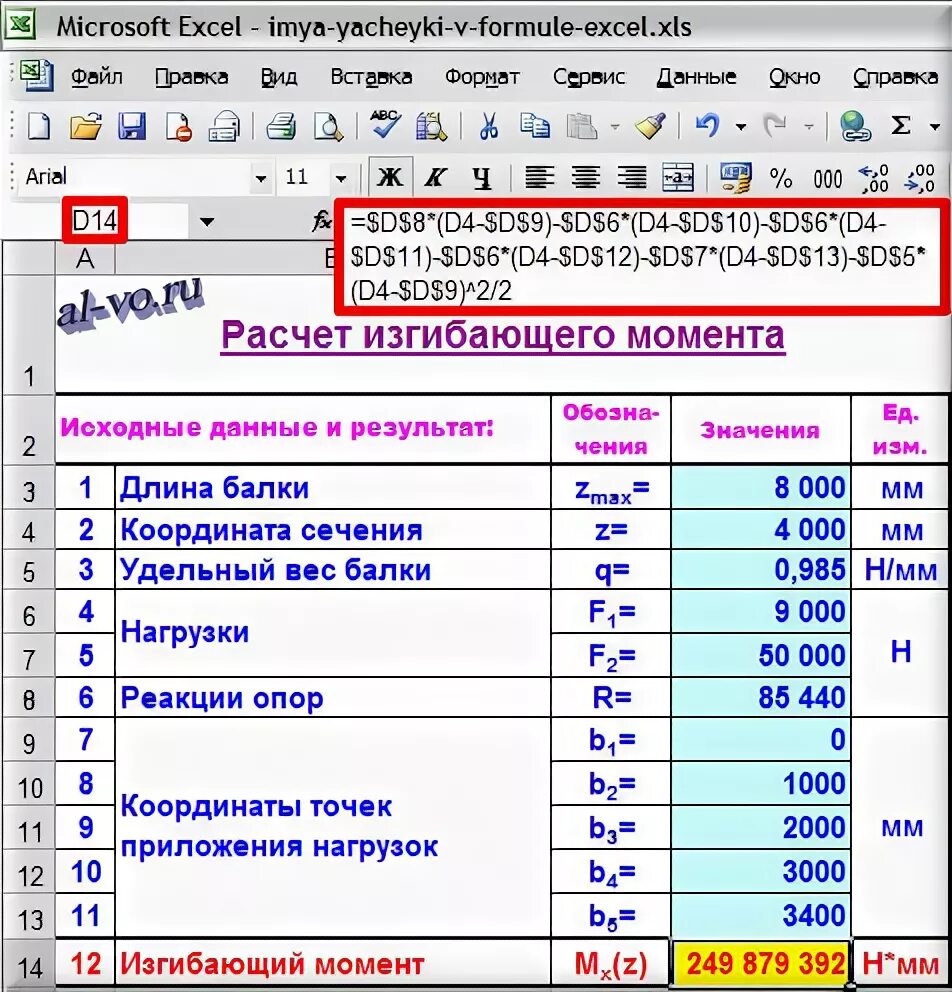The width and height of the screenshot is (952, 992).
Task: Select cell with value 3400
Action: click(761, 915)
